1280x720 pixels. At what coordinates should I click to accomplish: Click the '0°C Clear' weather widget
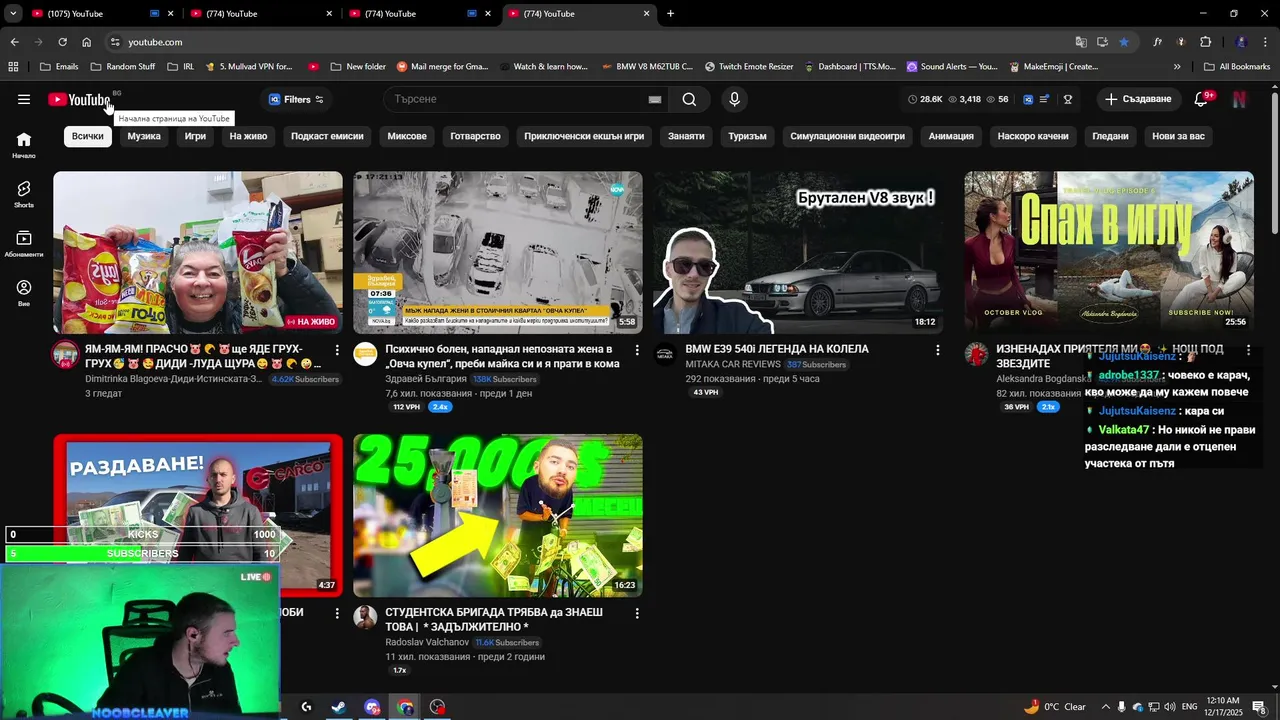pos(1055,707)
